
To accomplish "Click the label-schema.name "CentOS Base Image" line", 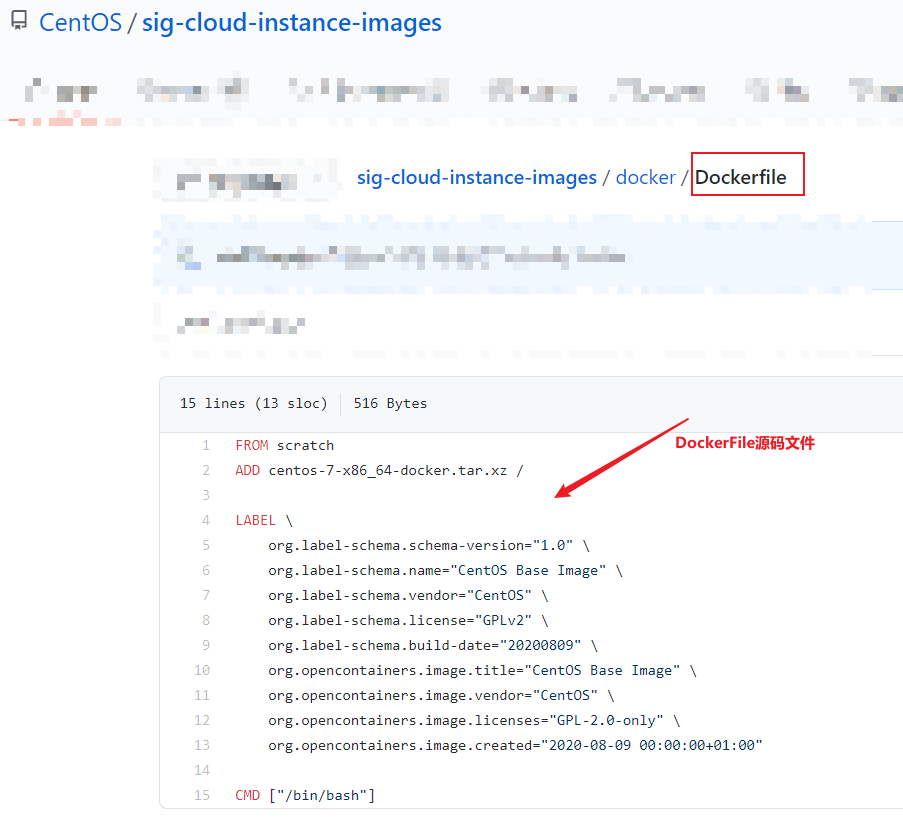I will click(x=445, y=571).
